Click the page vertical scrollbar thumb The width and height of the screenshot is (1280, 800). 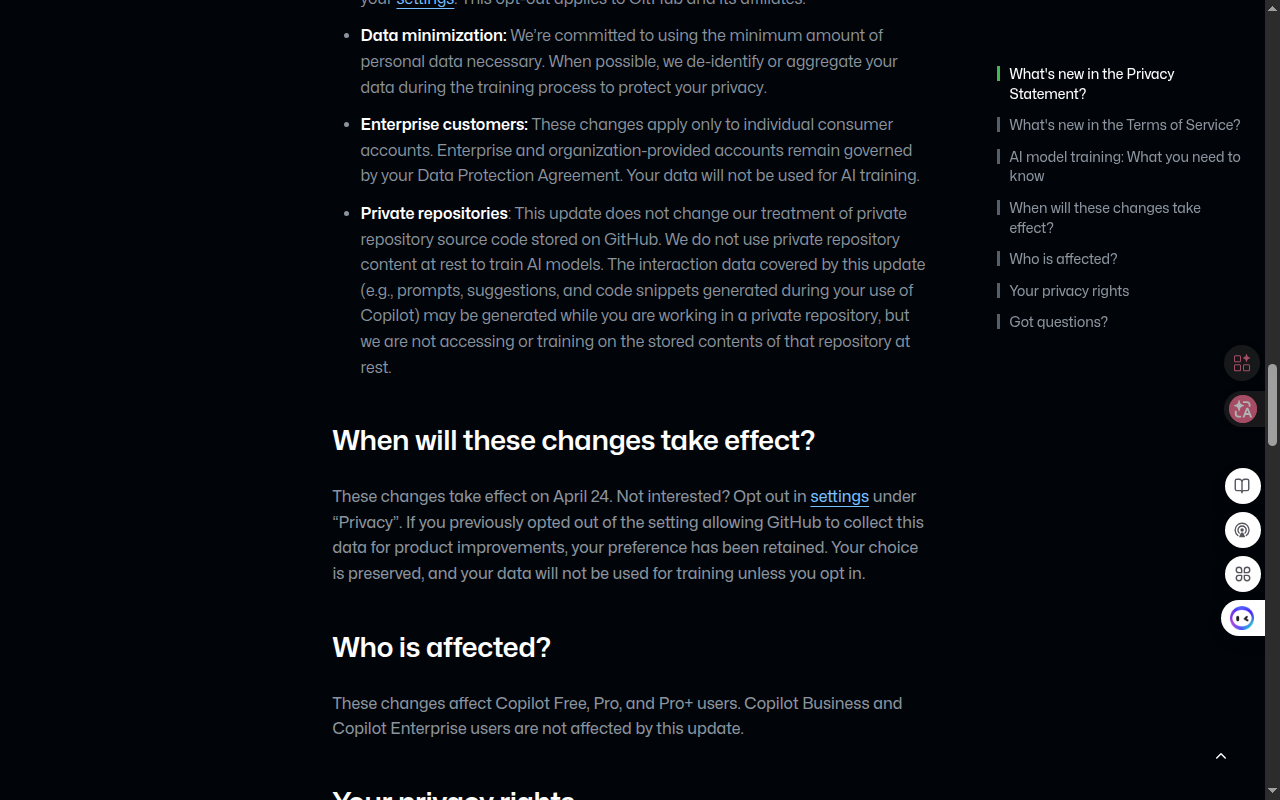click(x=1272, y=405)
